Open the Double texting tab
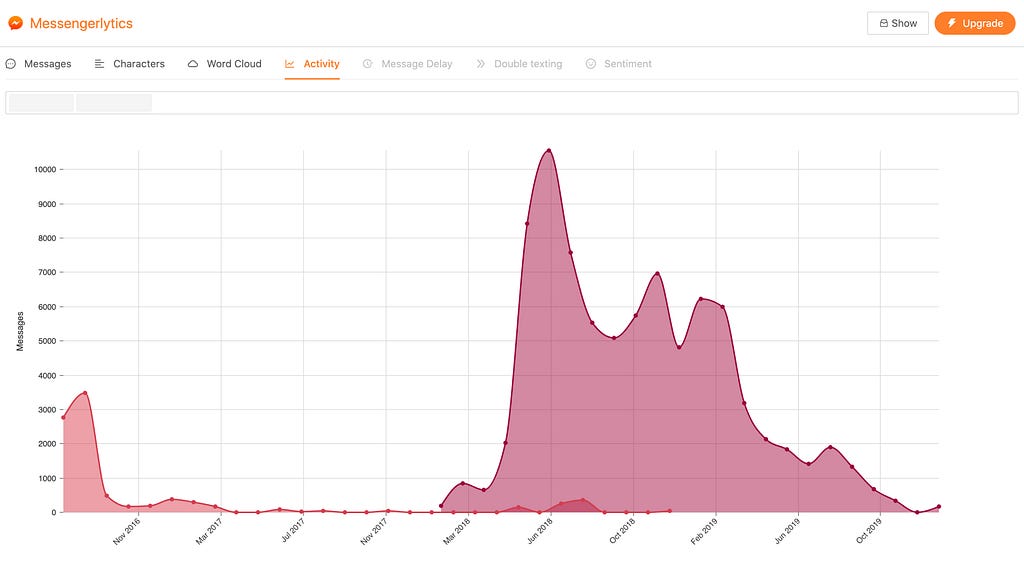The width and height of the screenshot is (1024, 576). [x=519, y=64]
